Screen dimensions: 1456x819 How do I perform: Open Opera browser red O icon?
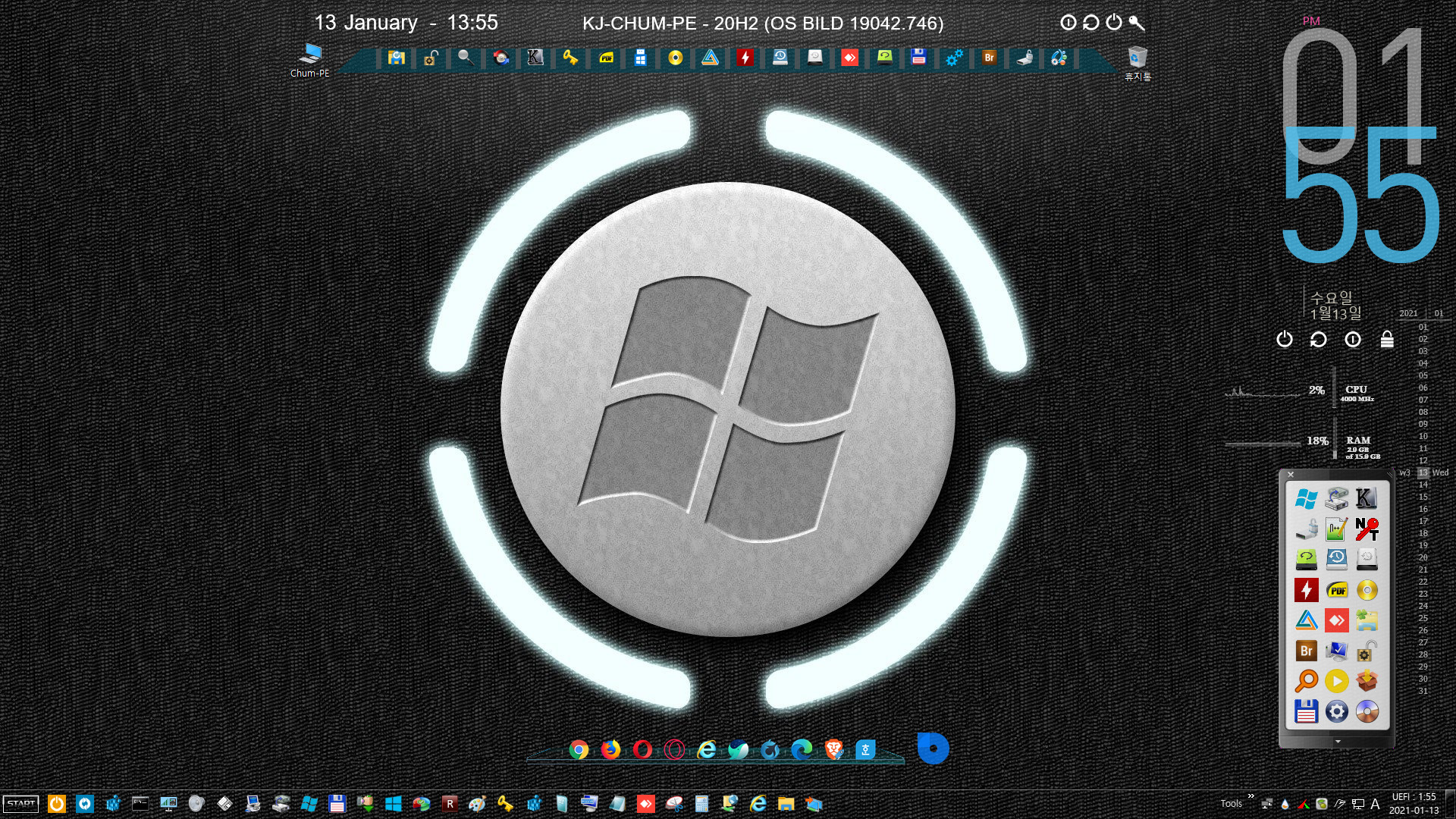642,749
